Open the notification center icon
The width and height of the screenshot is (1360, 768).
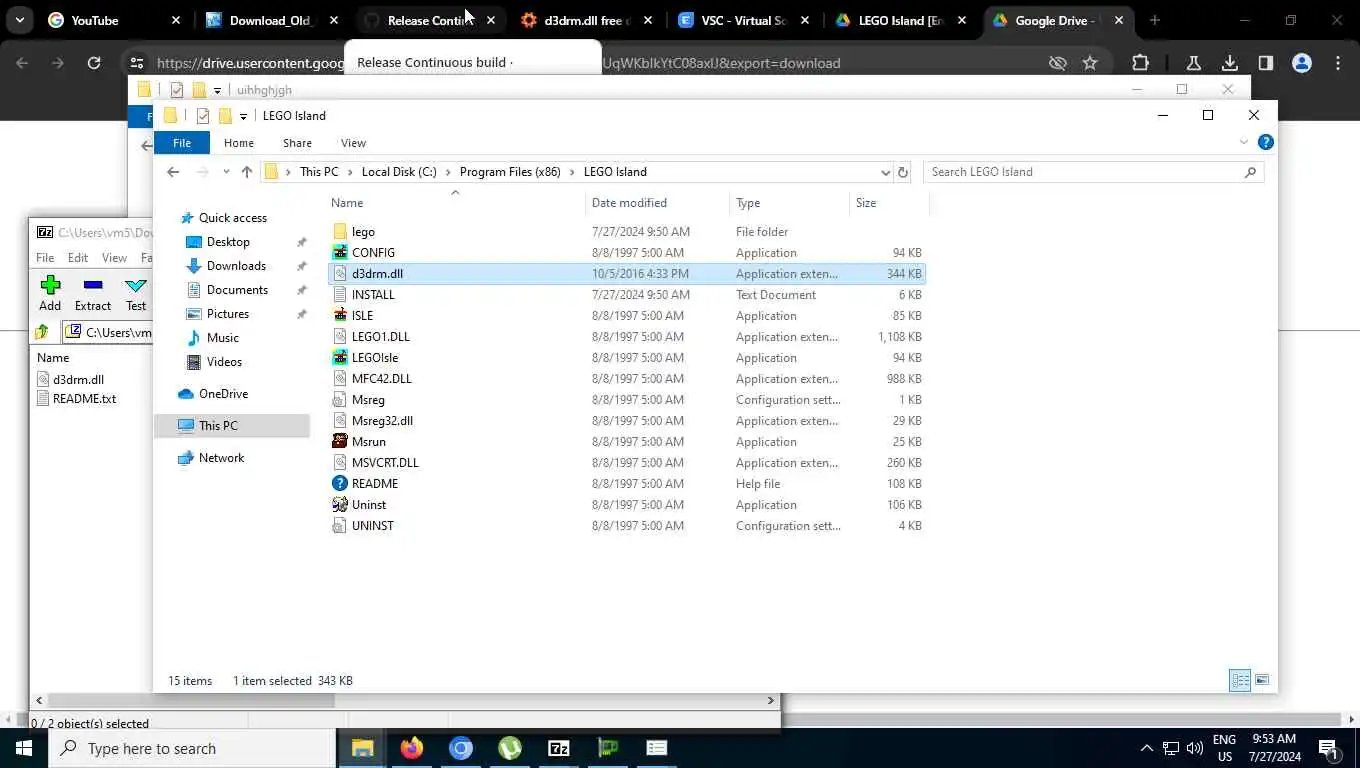point(1329,748)
